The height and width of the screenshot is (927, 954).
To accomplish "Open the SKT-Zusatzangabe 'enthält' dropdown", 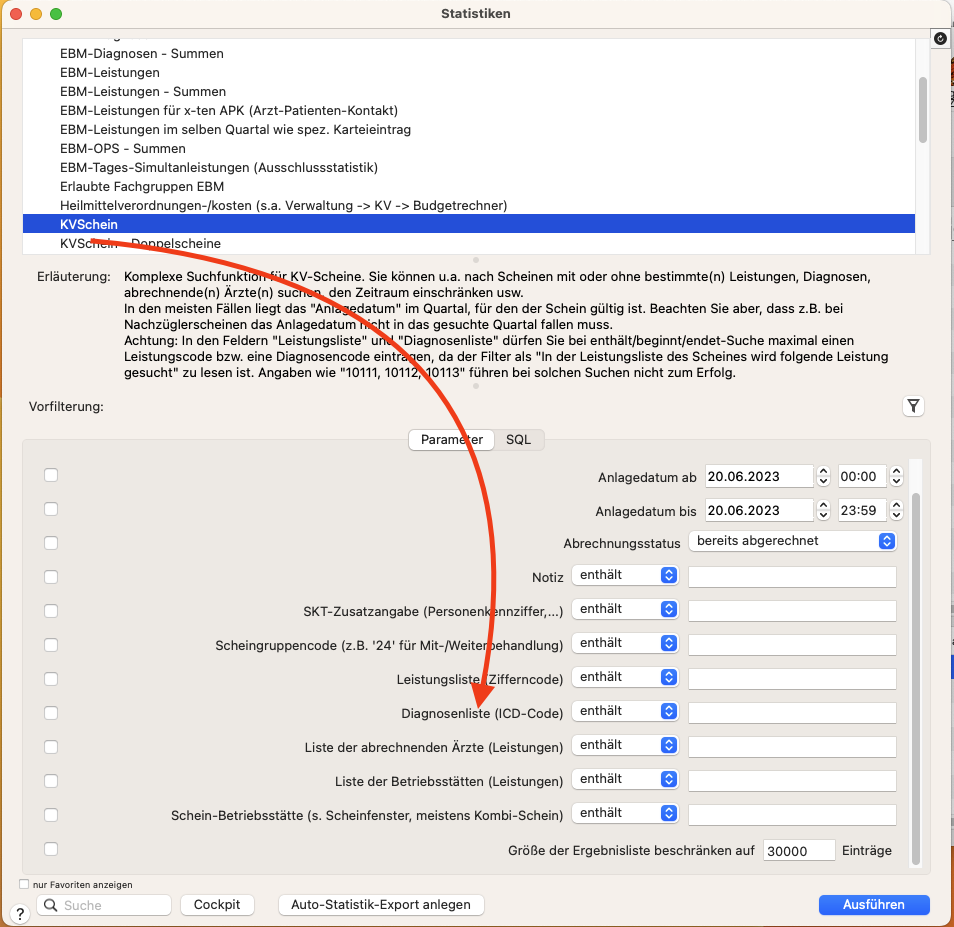I will click(625, 609).
